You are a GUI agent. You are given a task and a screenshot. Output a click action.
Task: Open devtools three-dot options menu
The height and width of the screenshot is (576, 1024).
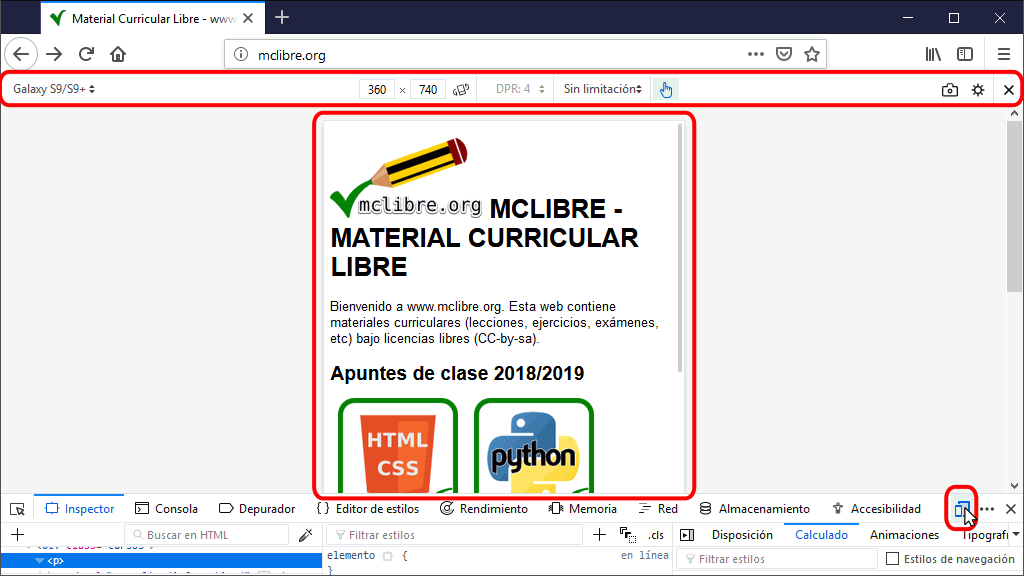(987, 509)
